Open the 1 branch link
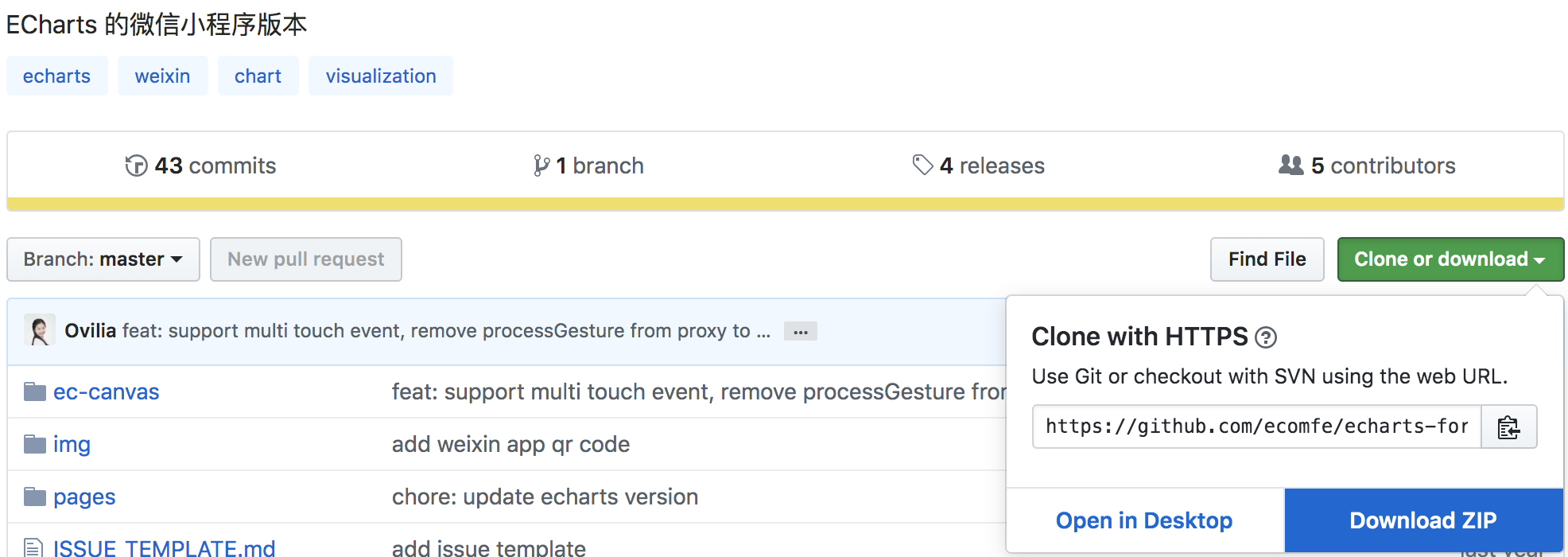This screenshot has width=1568, height=557. (588, 166)
